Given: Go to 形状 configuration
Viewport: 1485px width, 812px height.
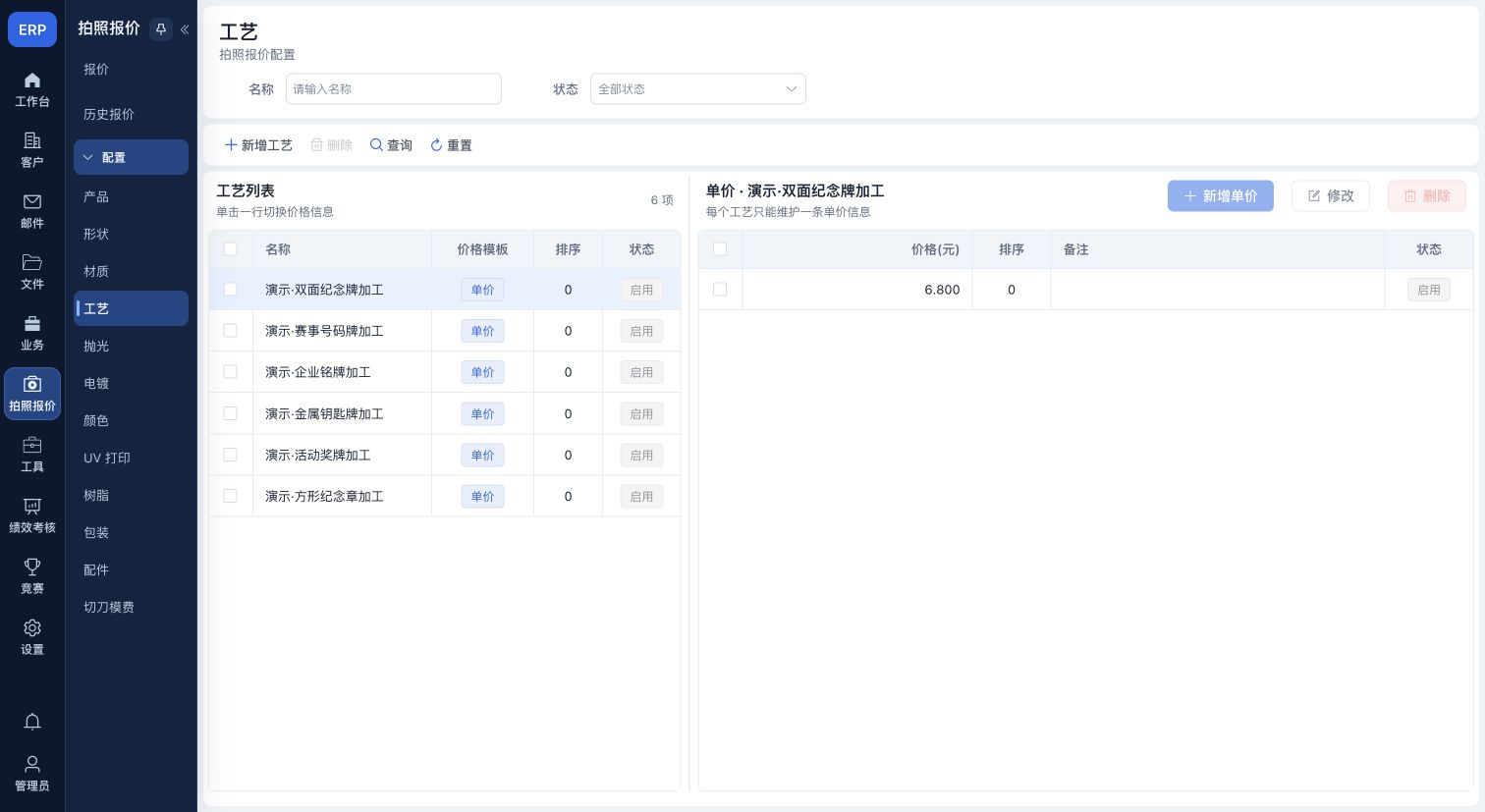Looking at the screenshot, I should [x=131, y=235].
